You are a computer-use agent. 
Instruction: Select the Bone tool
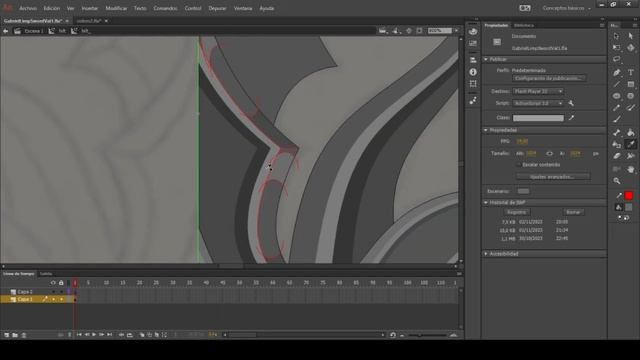616,133
